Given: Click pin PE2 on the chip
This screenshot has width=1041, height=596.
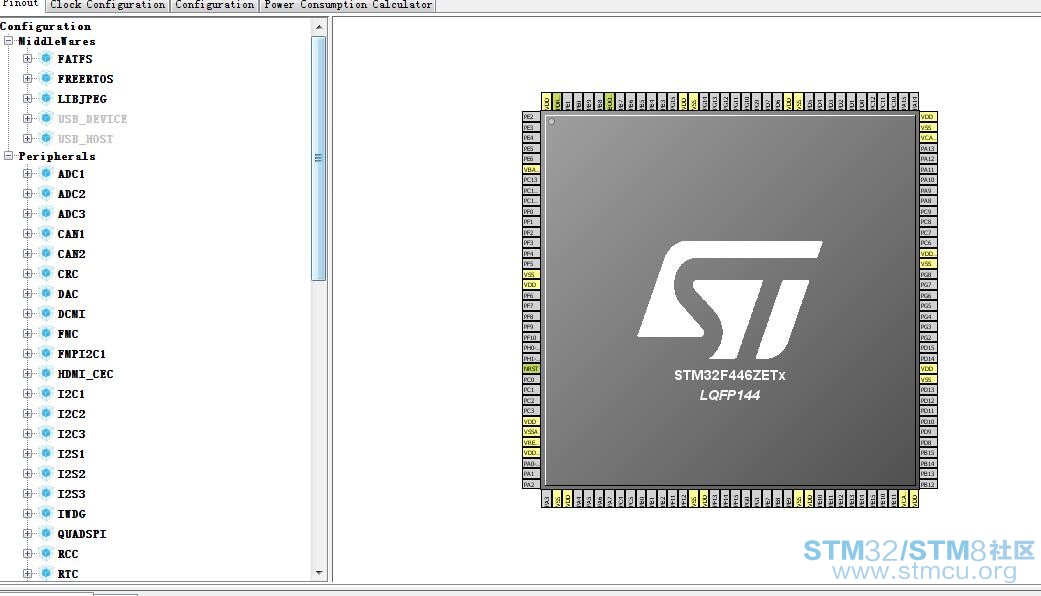Looking at the screenshot, I should coord(531,116).
